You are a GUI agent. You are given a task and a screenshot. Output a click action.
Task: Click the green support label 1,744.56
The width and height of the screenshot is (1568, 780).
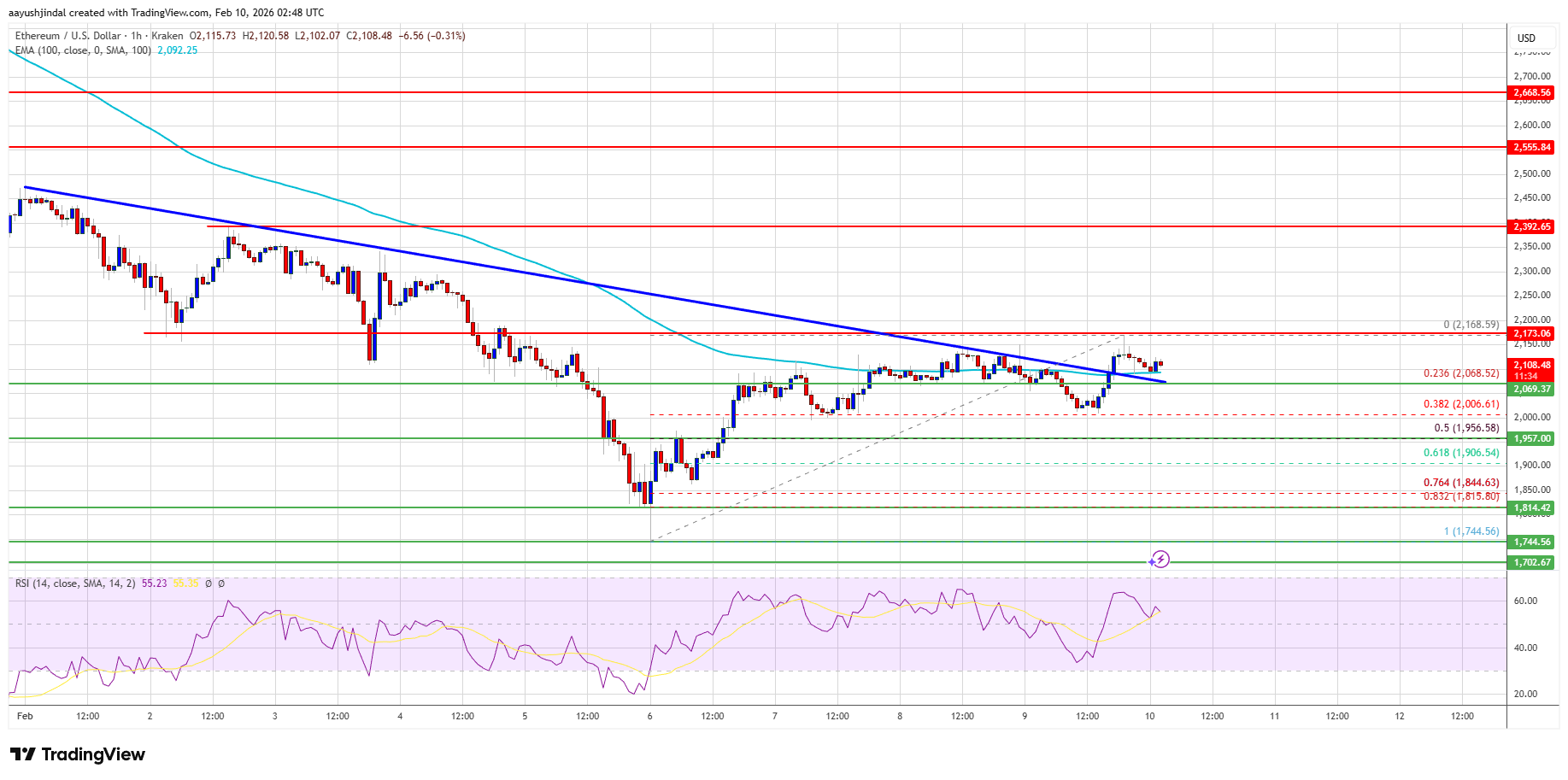point(1532,542)
